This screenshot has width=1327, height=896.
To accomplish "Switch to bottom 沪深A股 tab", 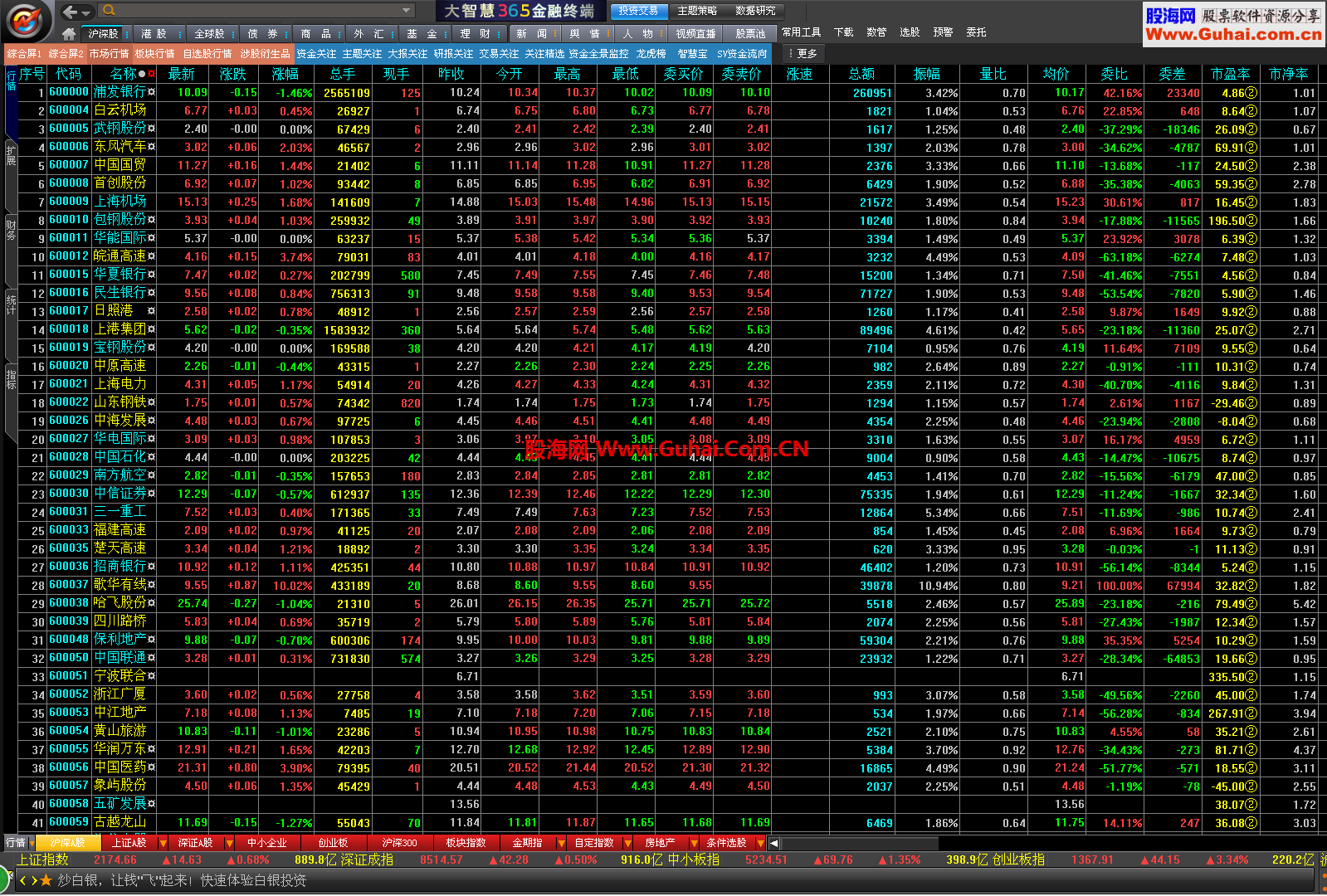I will (68, 842).
